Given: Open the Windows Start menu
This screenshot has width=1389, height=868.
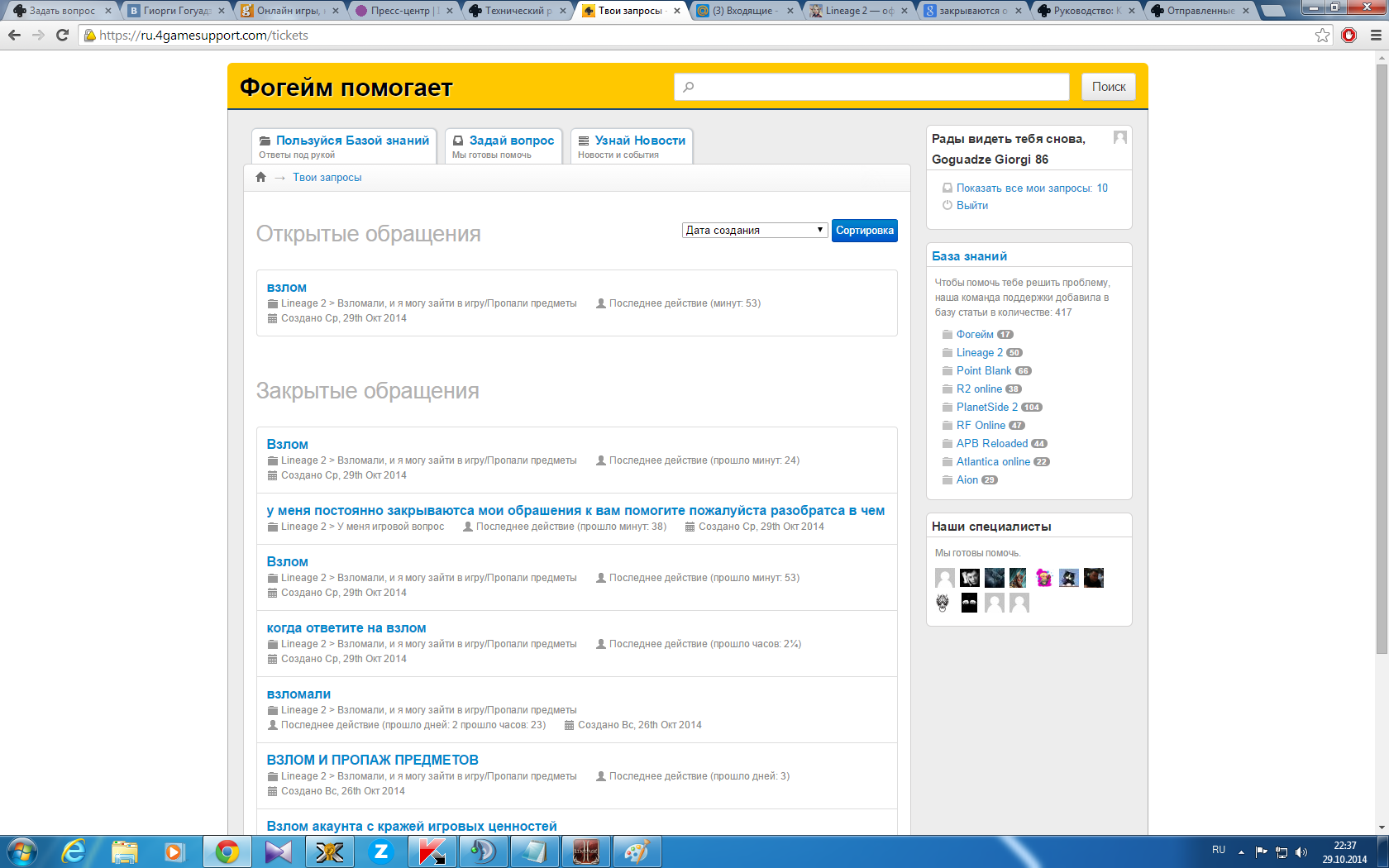Looking at the screenshot, I should click(x=22, y=851).
